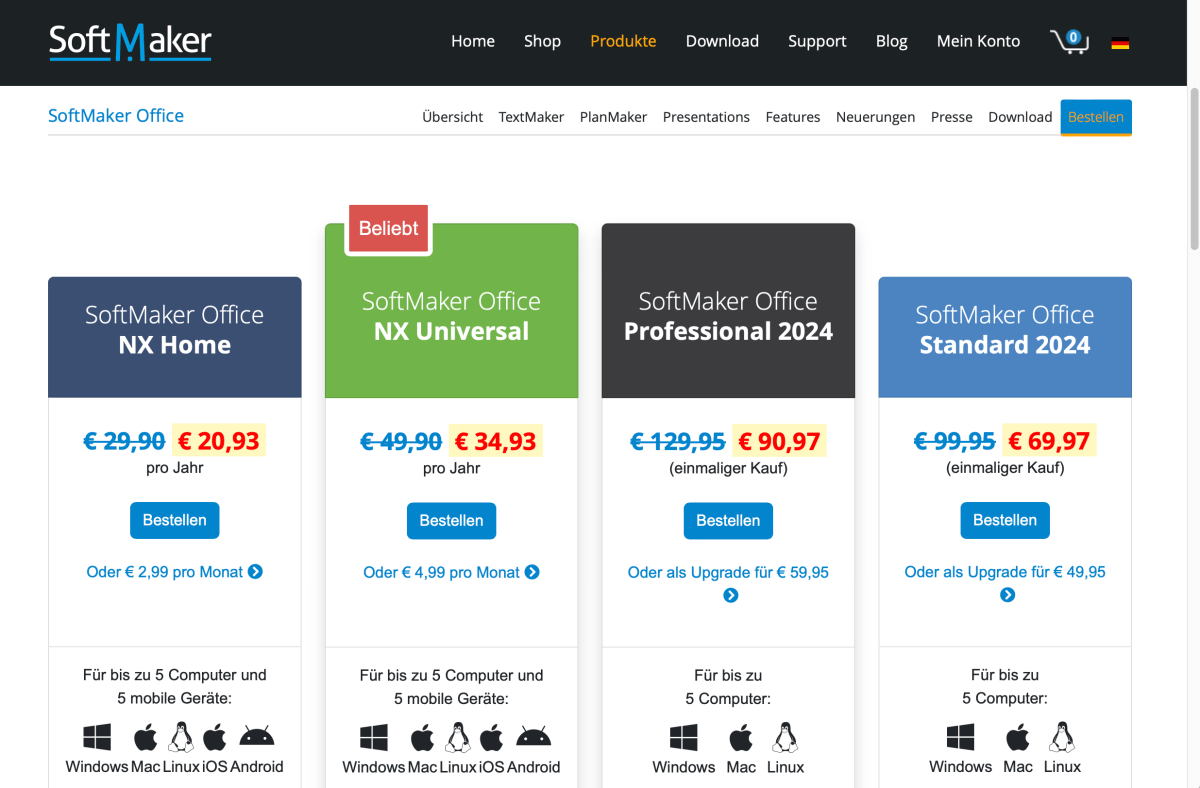The width and height of the screenshot is (1200, 788).
Task: Click the struck-through € 129,95 price
Action: [678, 441]
